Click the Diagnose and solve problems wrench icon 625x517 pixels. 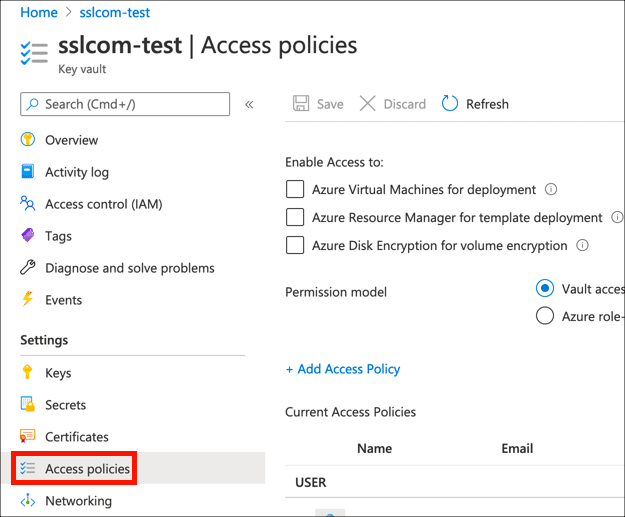[x=28, y=268]
